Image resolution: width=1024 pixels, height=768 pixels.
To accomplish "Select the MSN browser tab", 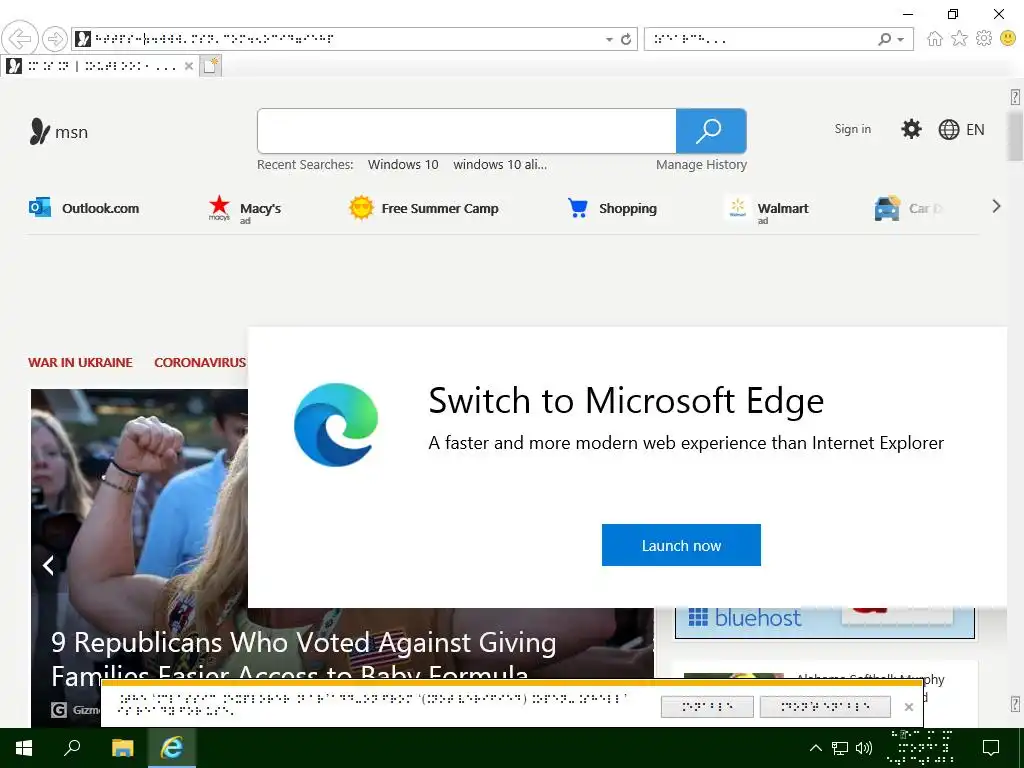I will 98,66.
